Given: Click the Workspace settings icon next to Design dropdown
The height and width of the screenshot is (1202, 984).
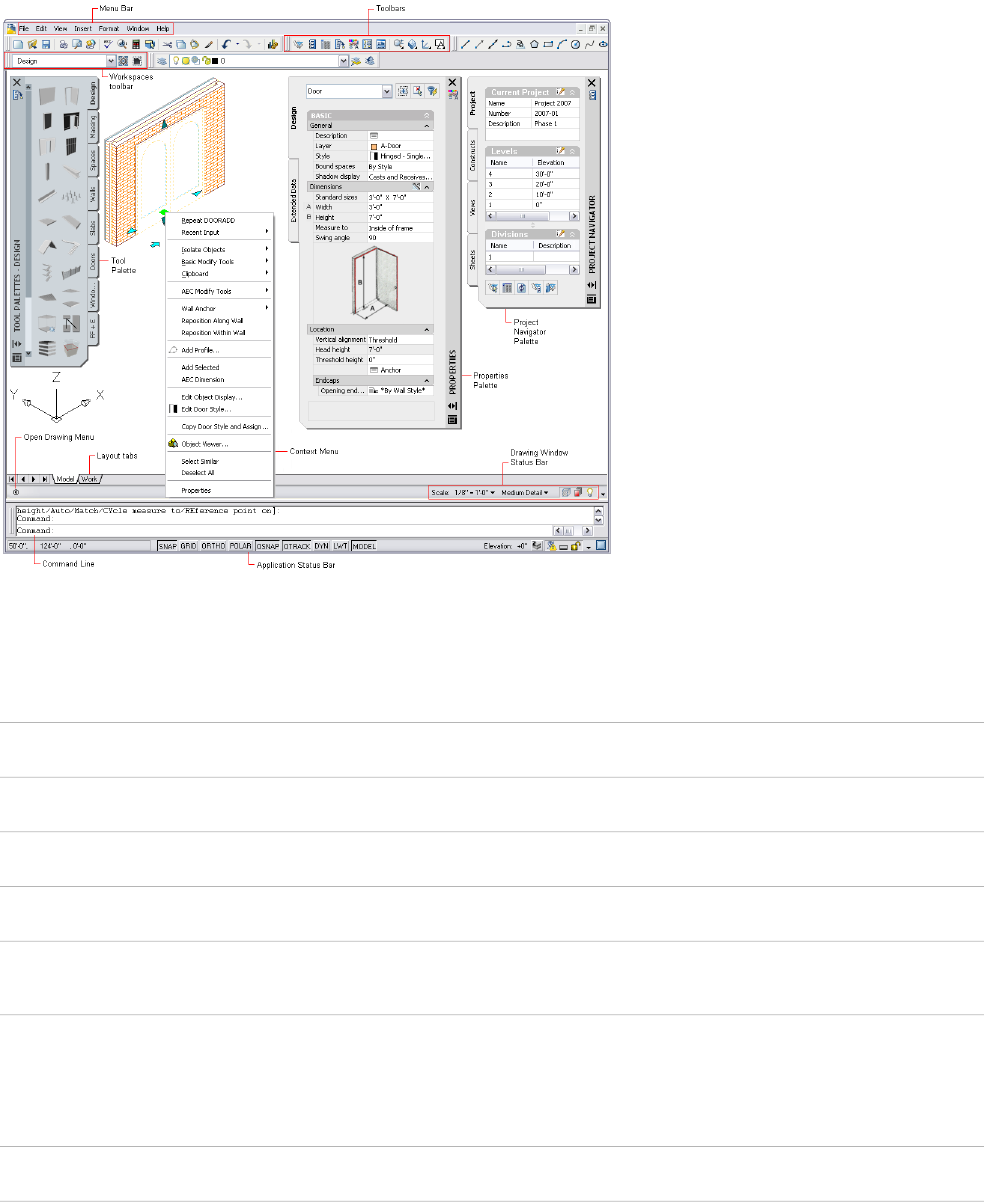Looking at the screenshot, I should [x=122, y=61].
